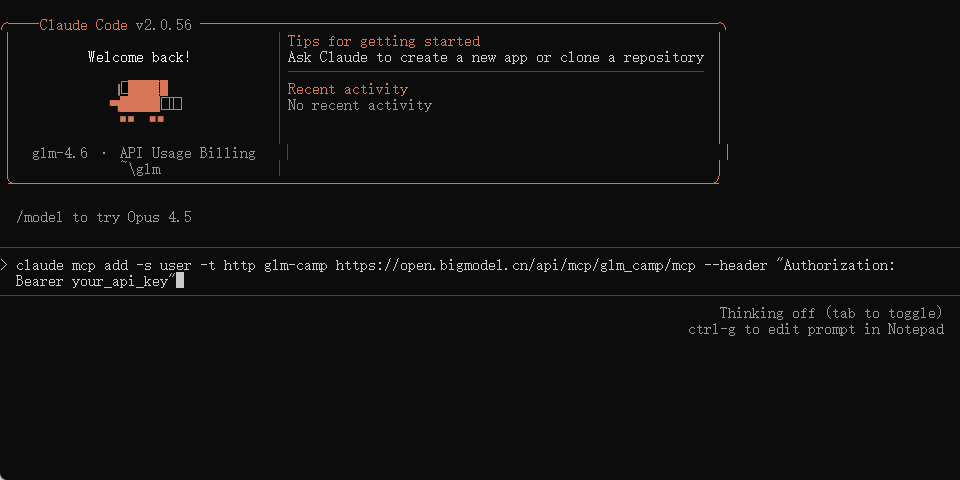Click the glm-4.6 model label
Viewport: 960px width, 480px height.
[x=60, y=153]
